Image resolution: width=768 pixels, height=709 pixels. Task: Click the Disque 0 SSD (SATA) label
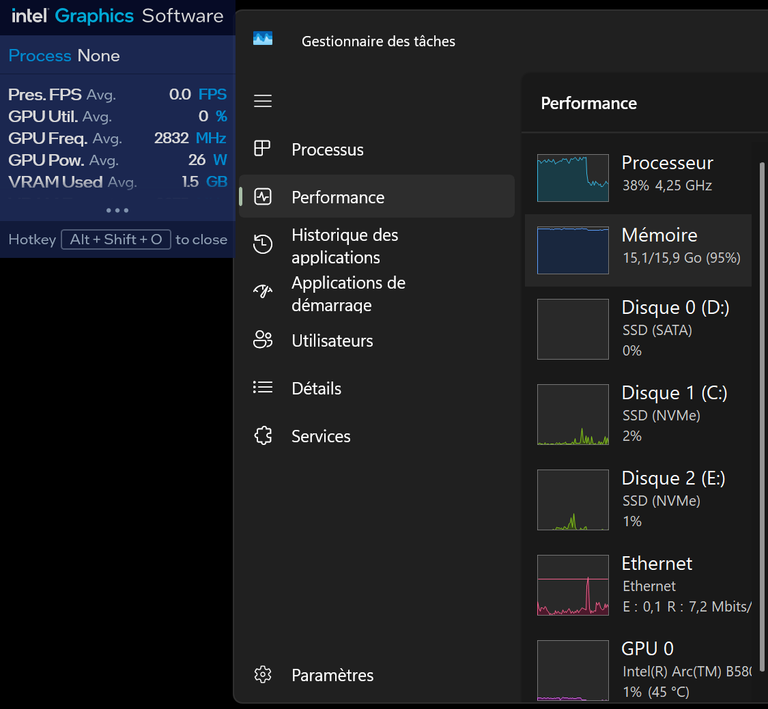(x=657, y=330)
